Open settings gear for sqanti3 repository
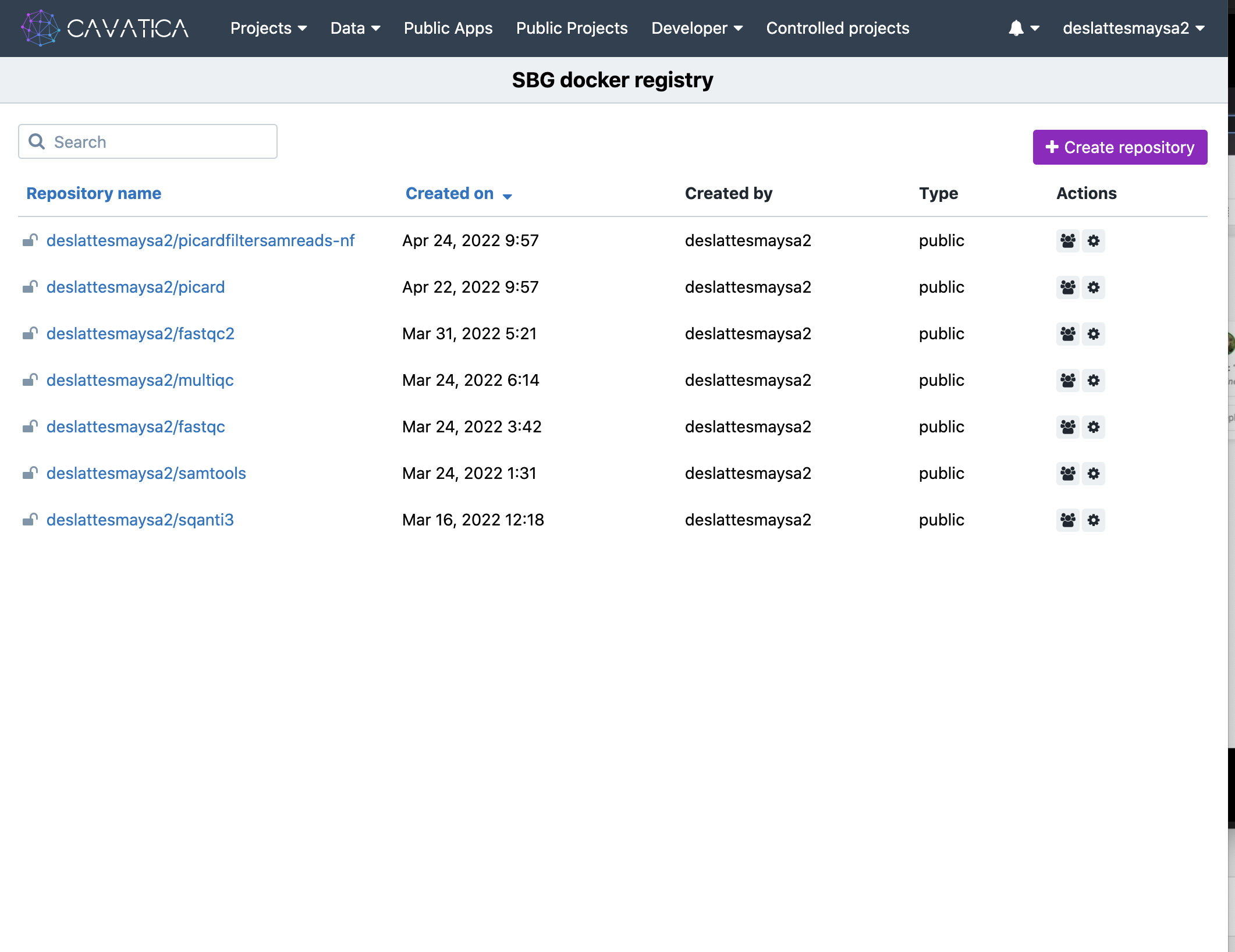 1094,520
